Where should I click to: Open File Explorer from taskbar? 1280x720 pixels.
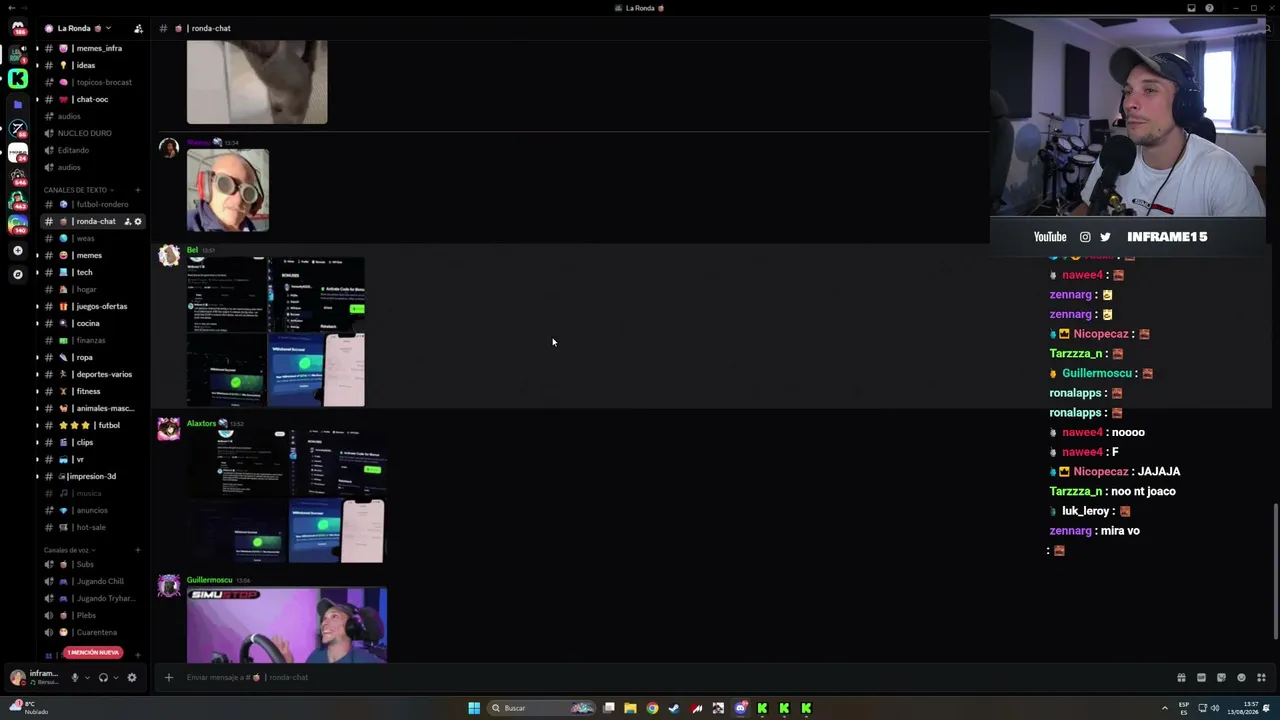click(x=630, y=708)
